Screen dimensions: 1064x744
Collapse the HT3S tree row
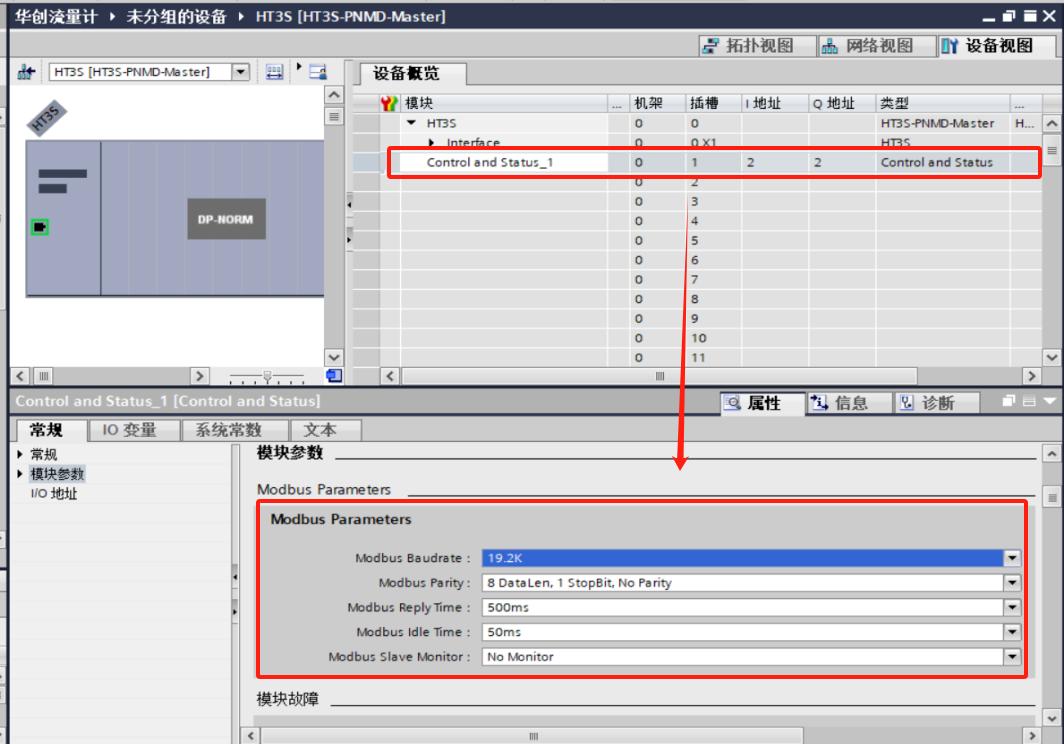click(x=411, y=123)
